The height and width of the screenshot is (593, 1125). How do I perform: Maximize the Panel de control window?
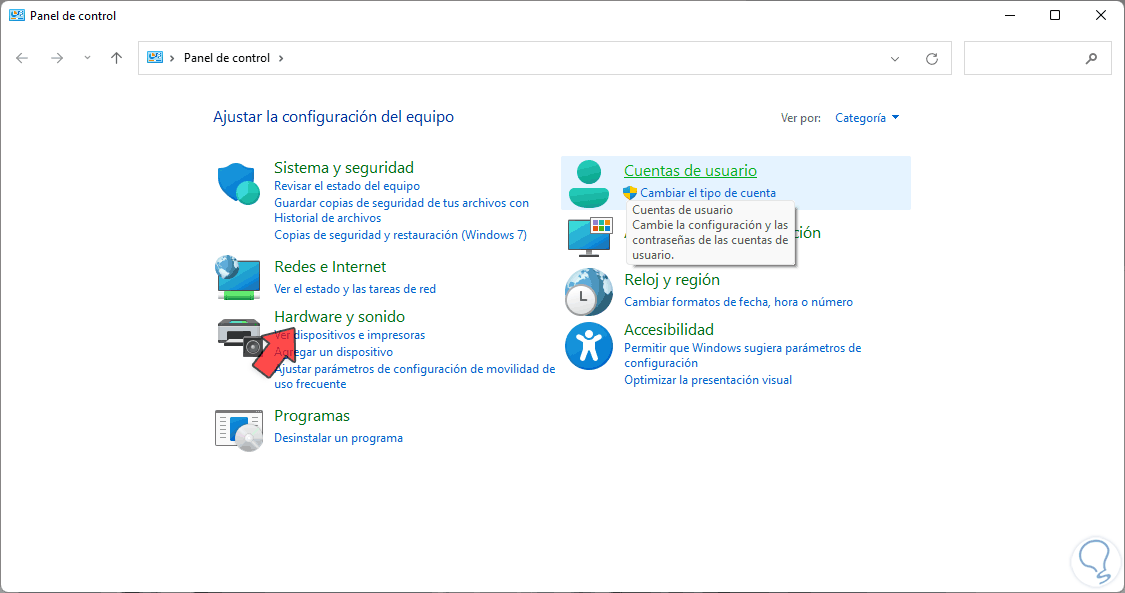1055,15
